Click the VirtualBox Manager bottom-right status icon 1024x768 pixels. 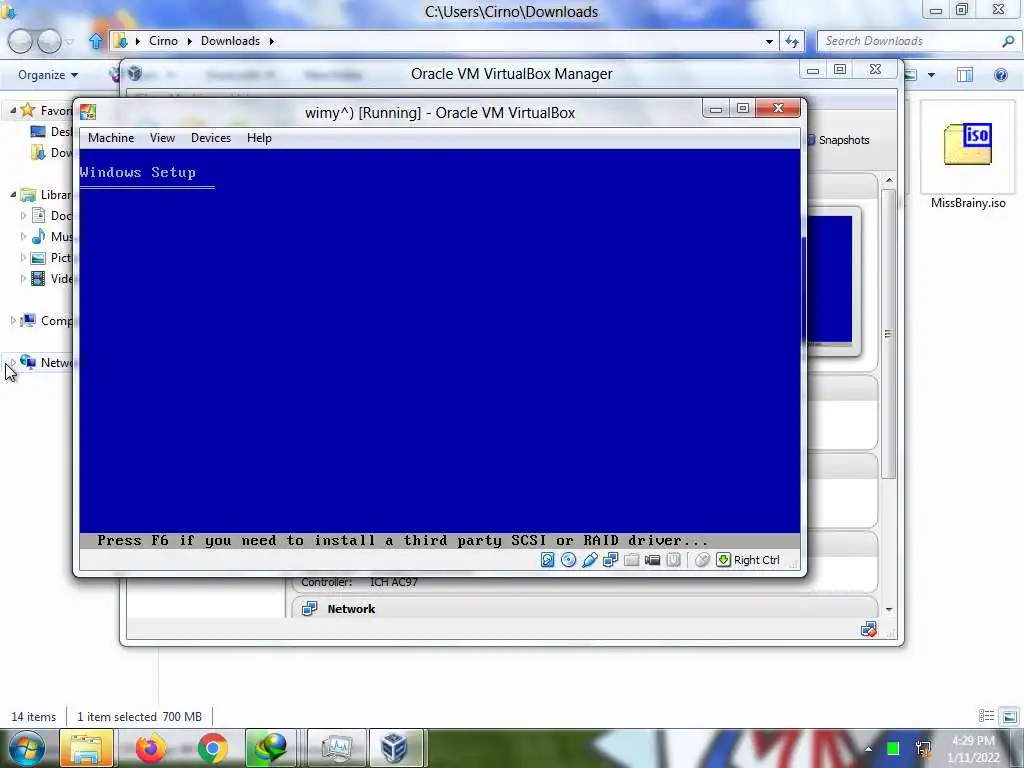(x=869, y=630)
